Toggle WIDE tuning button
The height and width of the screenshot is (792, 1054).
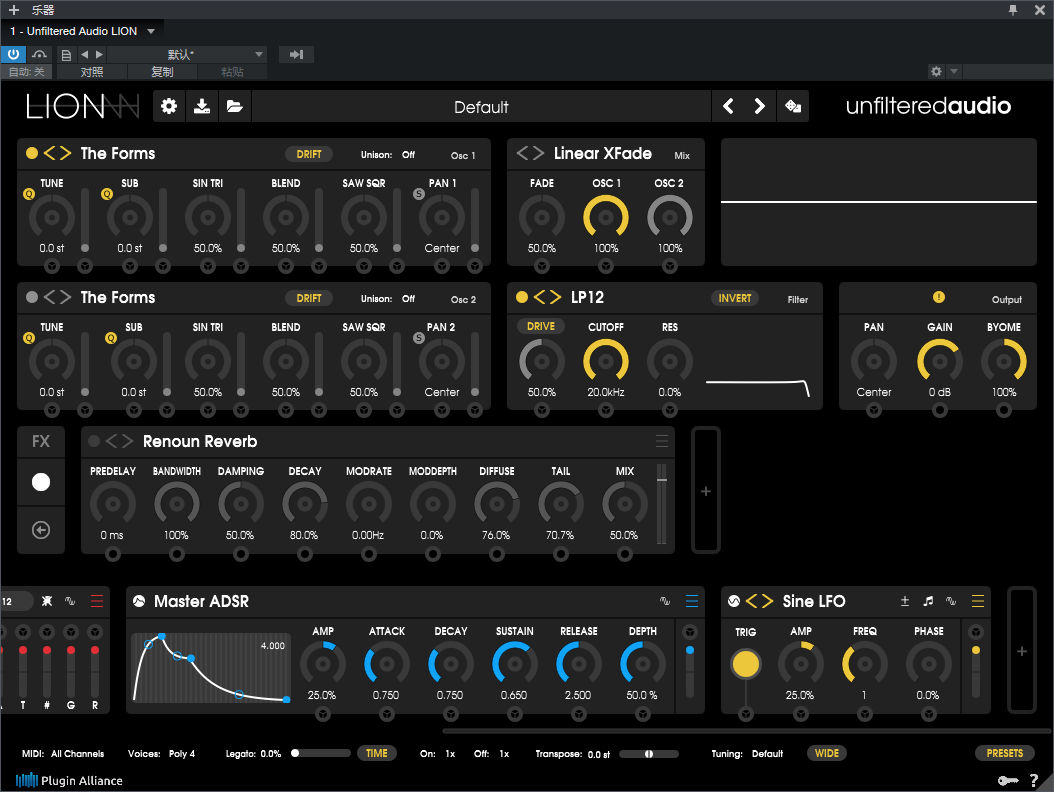[x=827, y=753]
